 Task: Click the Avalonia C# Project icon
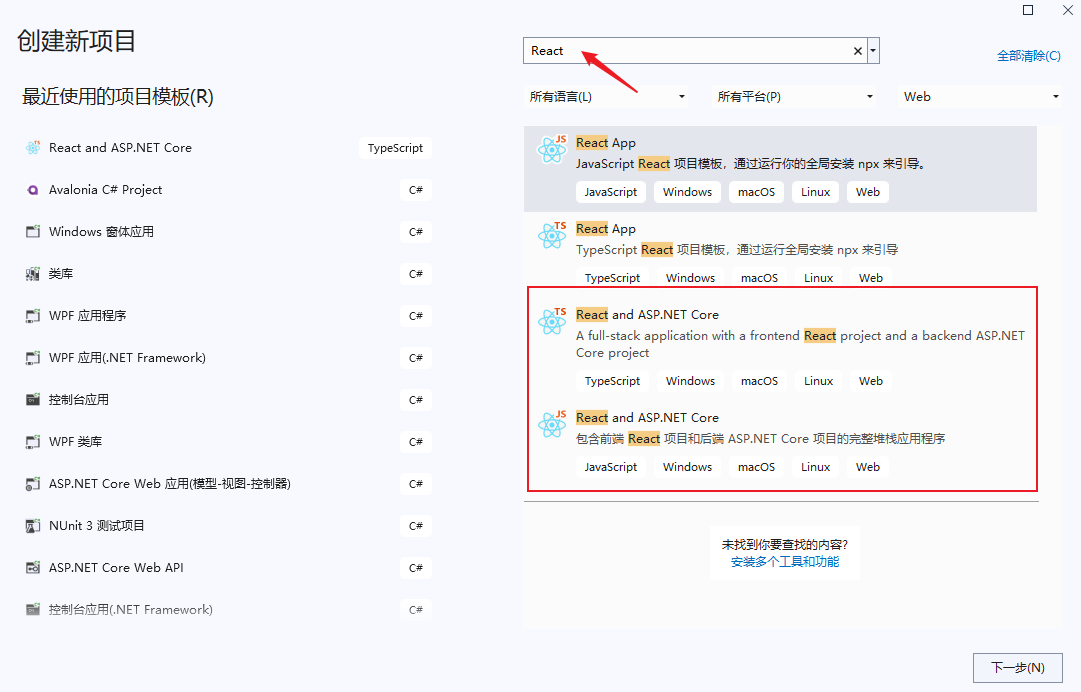[32, 190]
